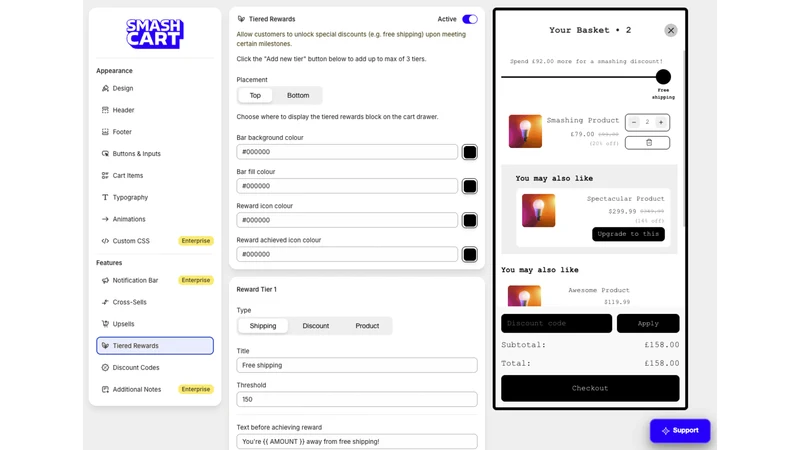Viewport: 800px width, 450px height.
Task: Open the Reward achieved icon colour swatch
Action: click(469, 255)
